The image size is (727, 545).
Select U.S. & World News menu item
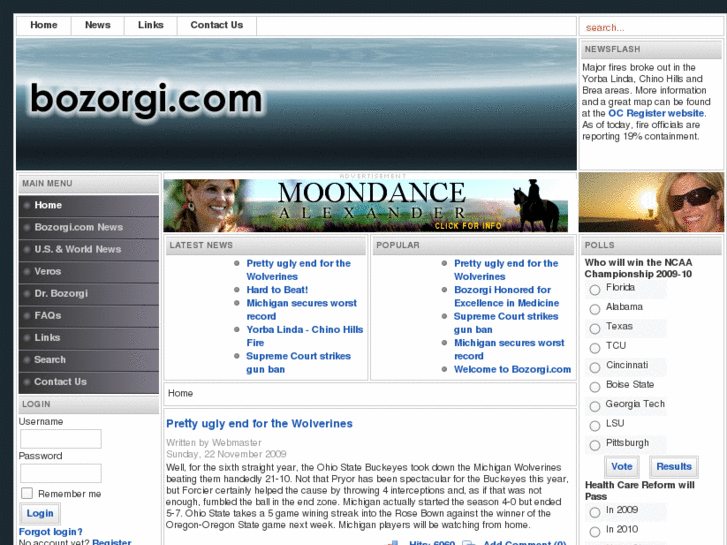pos(89,250)
